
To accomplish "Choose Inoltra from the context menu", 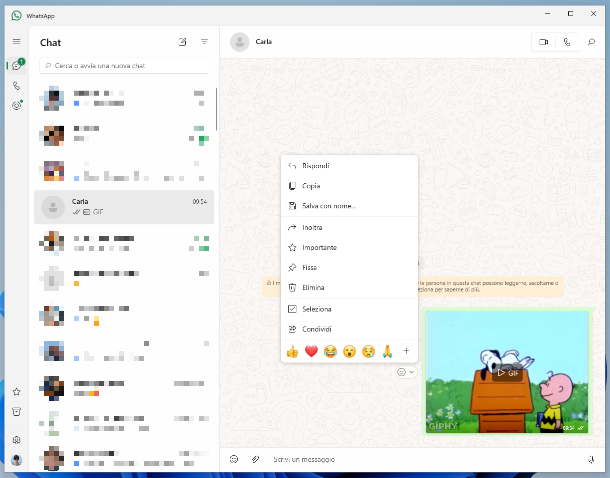I will click(349, 228).
